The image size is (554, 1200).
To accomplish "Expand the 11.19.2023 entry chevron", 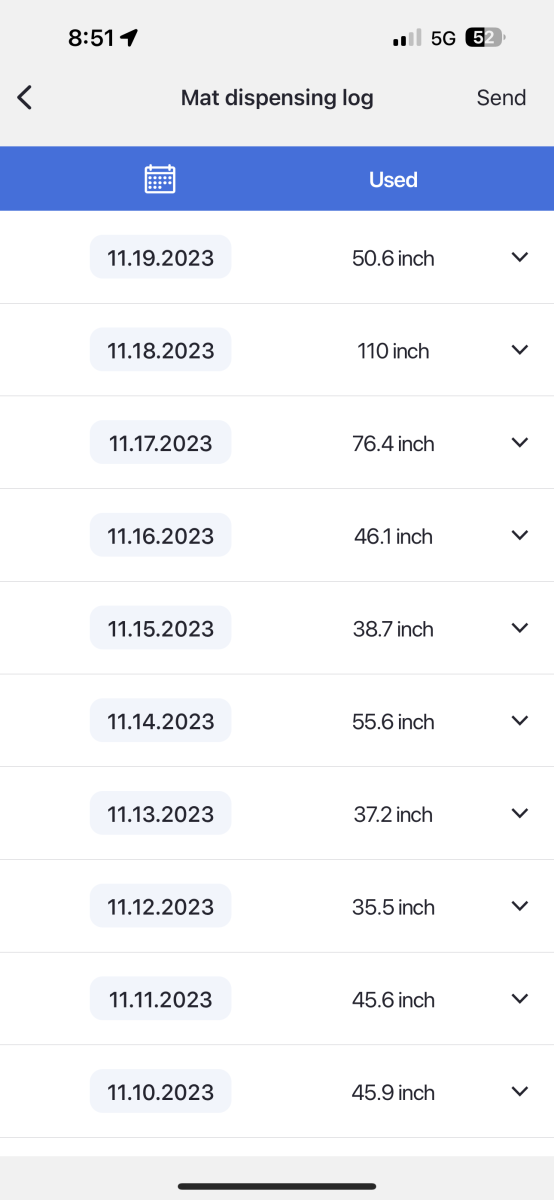I will pos(519,257).
